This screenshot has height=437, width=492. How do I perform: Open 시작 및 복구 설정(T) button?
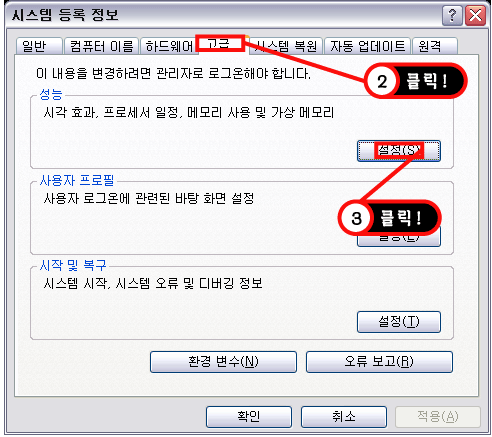click(x=399, y=322)
